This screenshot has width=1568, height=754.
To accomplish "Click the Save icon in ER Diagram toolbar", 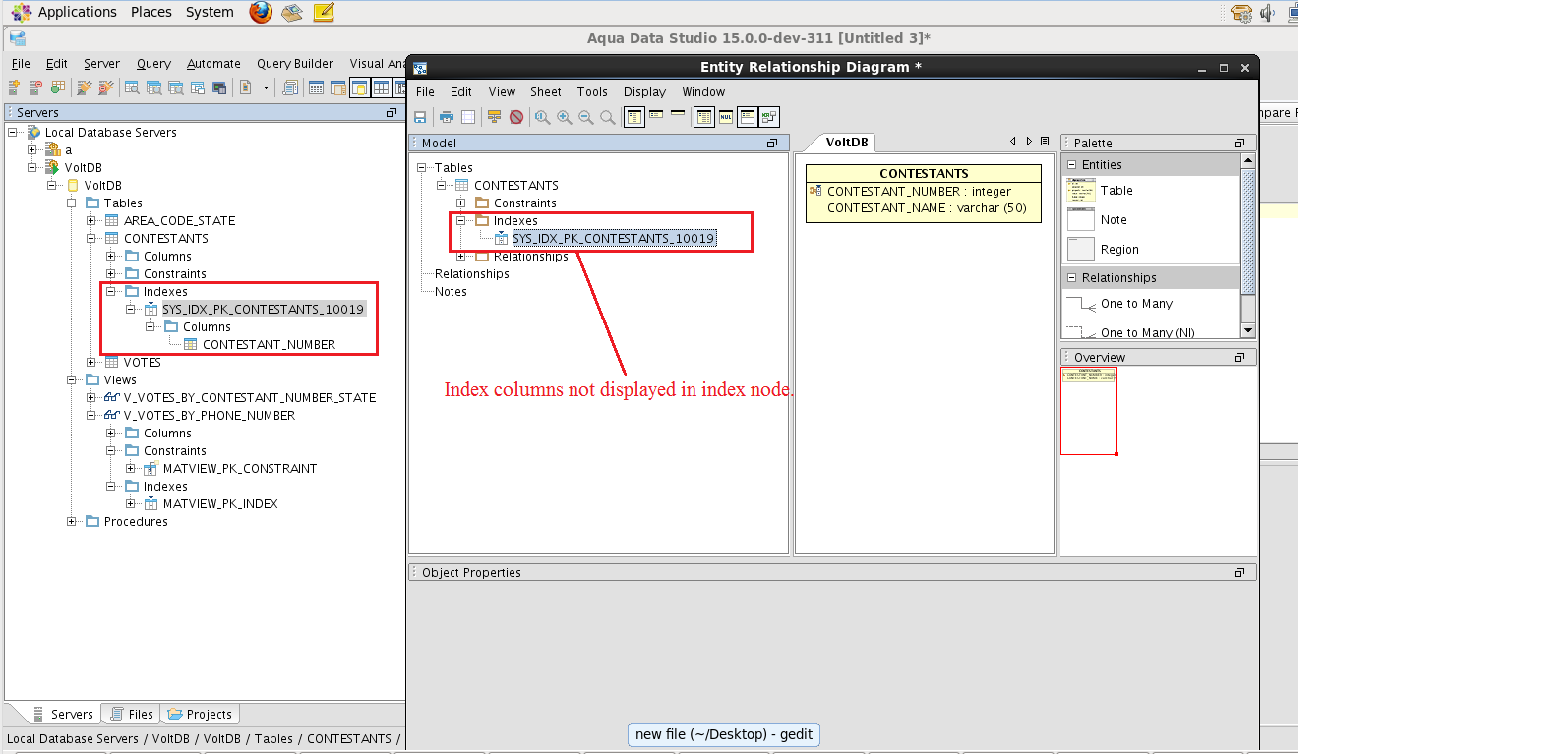I will pyautogui.click(x=420, y=117).
